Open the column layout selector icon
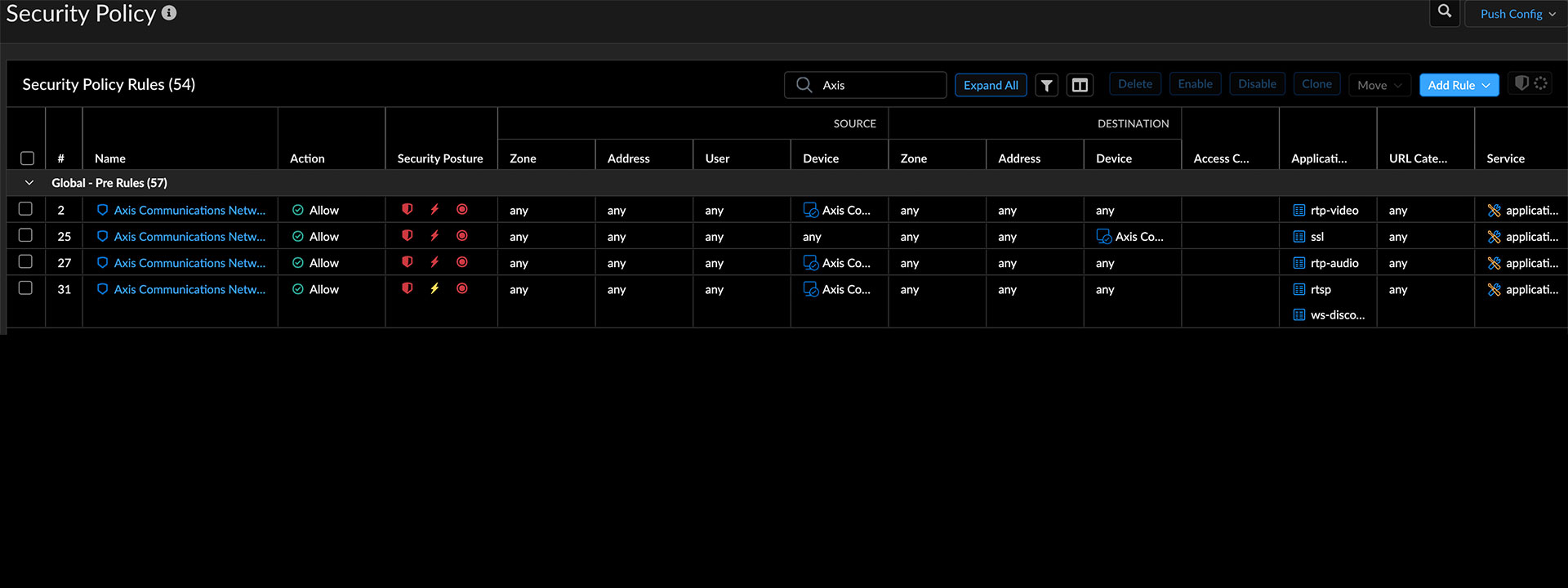The height and width of the screenshot is (588, 1568). 1080,85
